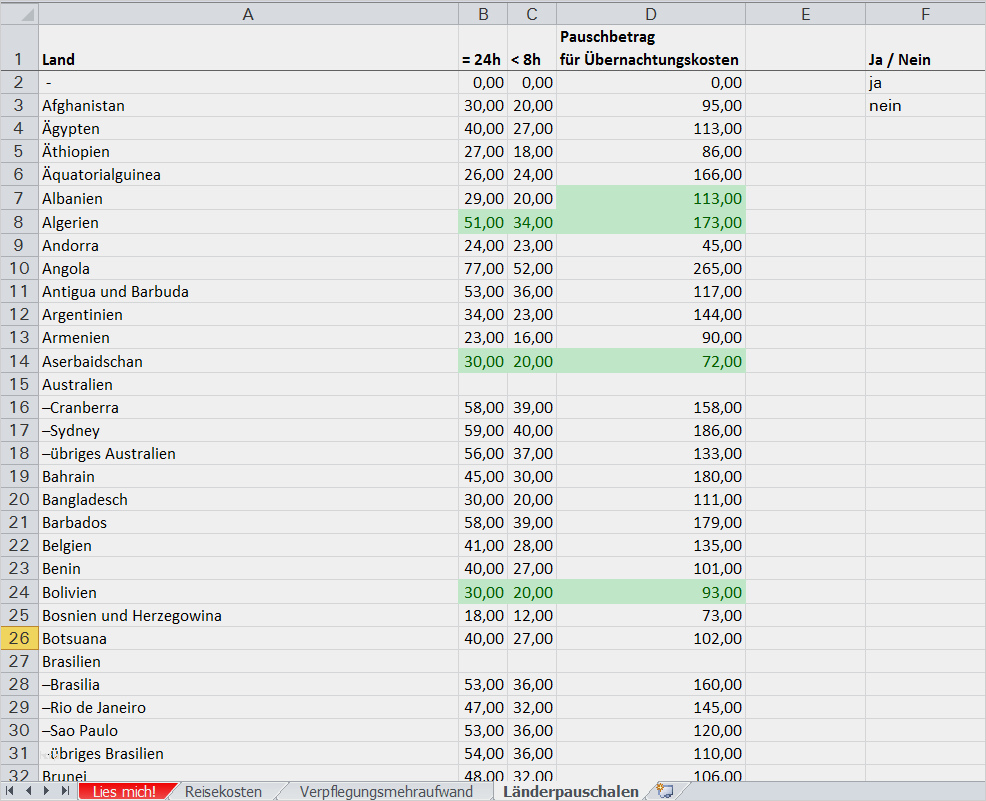Select the '–Sao Paulo' cell
The height and width of the screenshot is (801, 986).
[248, 730]
